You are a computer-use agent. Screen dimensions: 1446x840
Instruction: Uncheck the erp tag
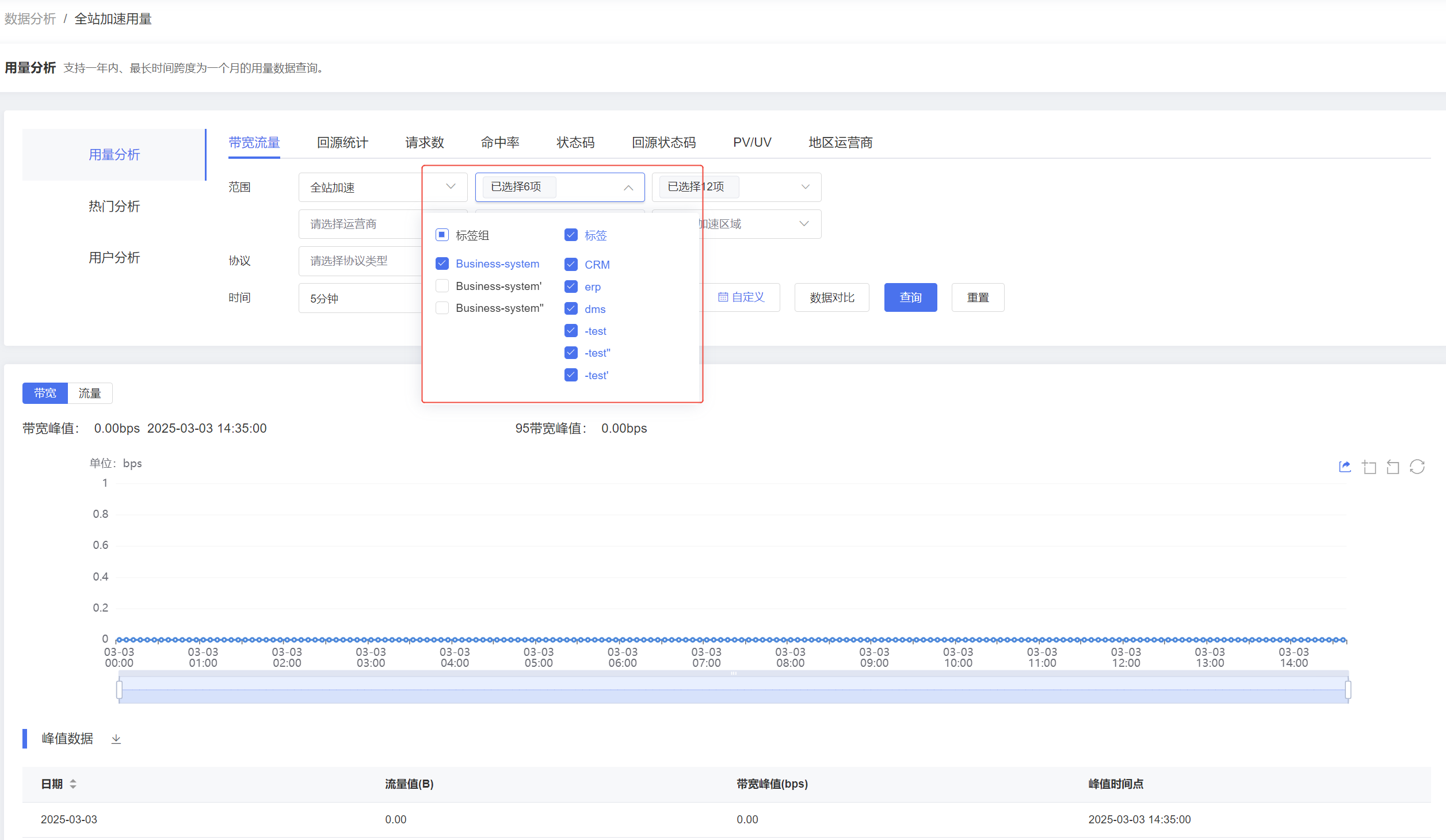pyautogui.click(x=571, y=287)
